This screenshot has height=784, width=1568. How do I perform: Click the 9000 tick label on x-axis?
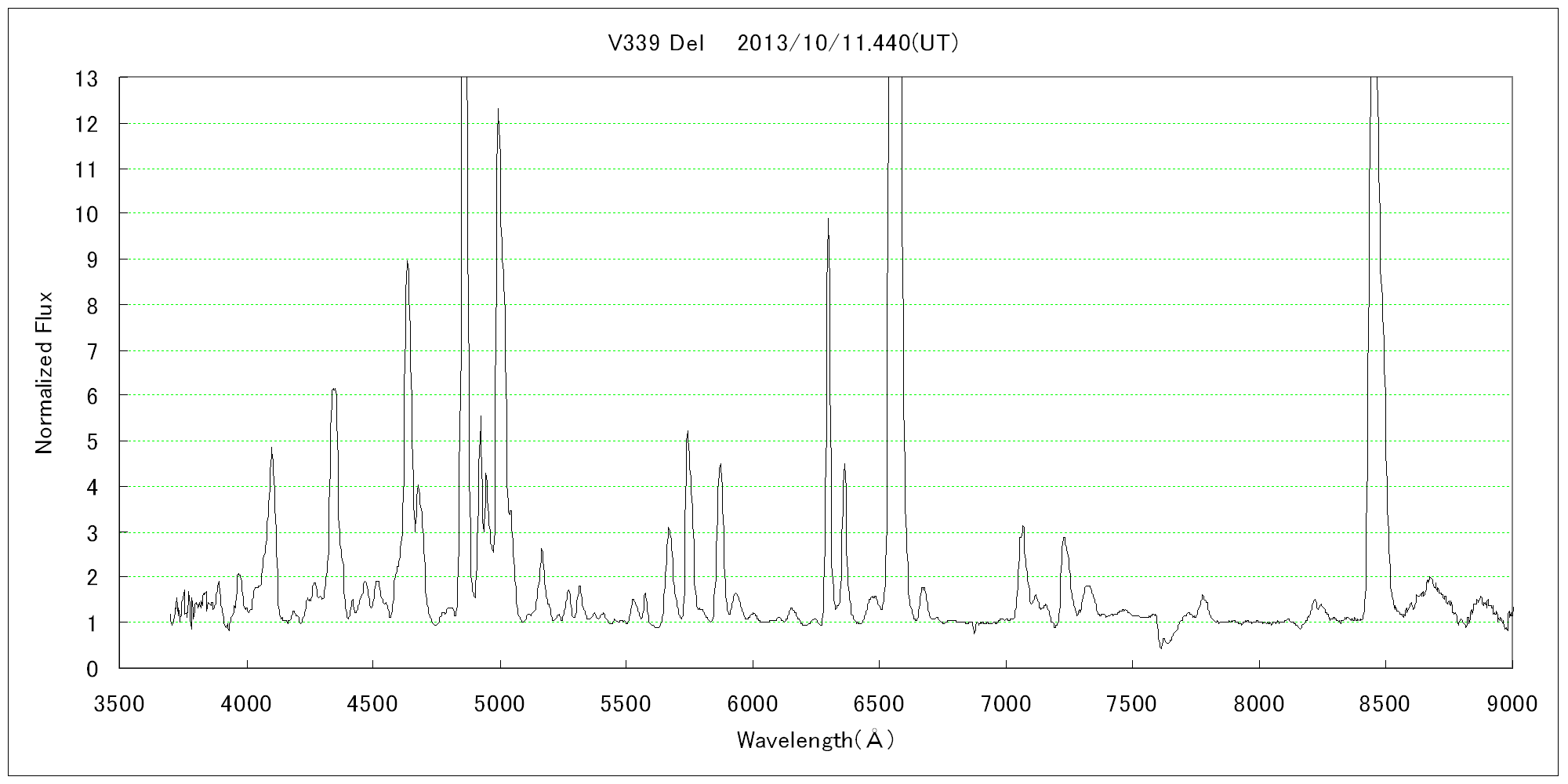coord(1512,704)
